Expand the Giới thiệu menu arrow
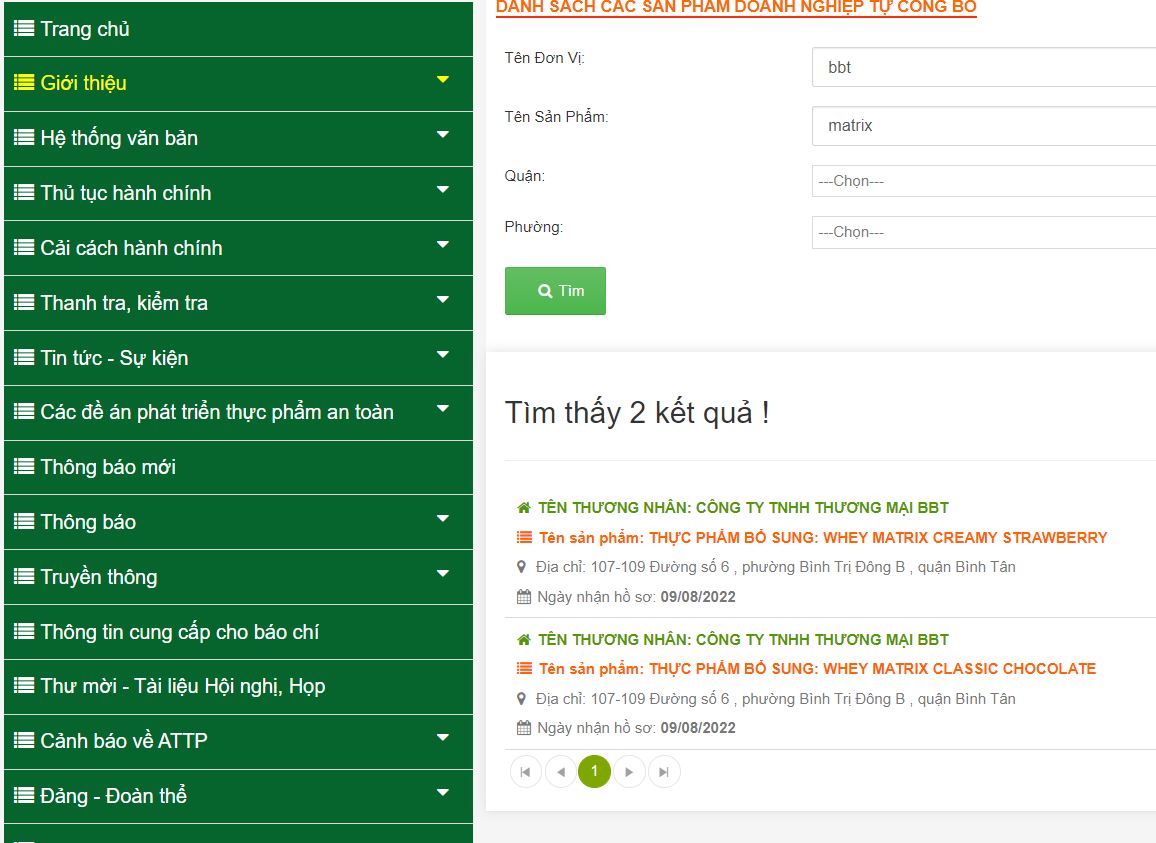This screenshot has width=1156, height=843. point(442,80)
